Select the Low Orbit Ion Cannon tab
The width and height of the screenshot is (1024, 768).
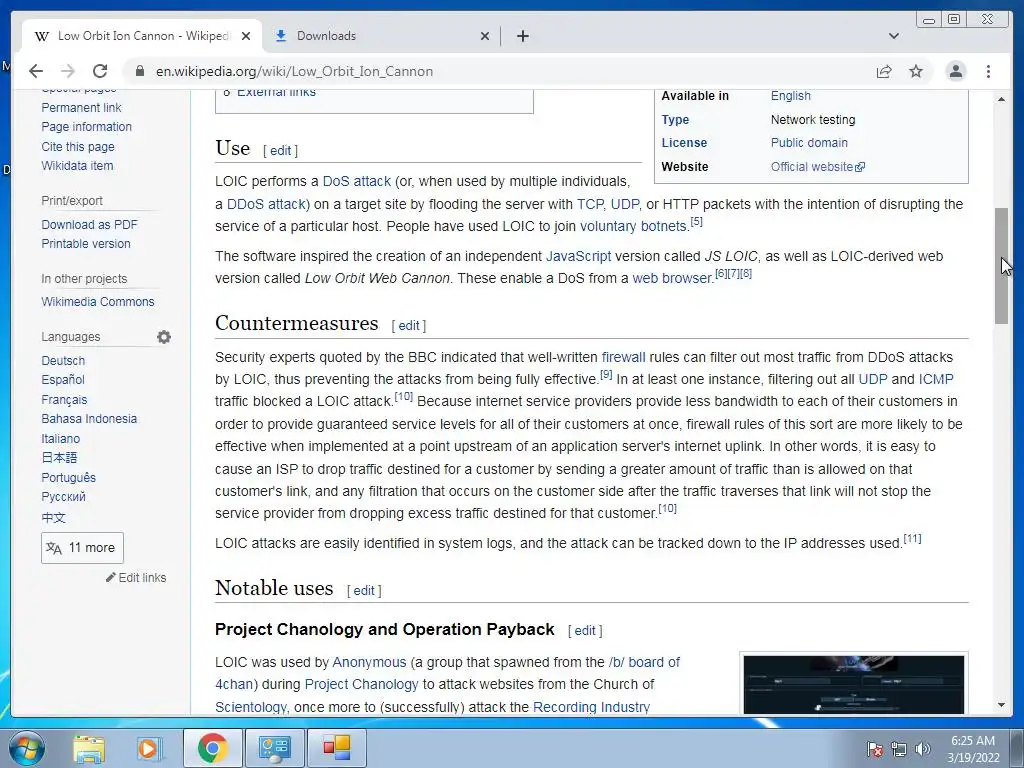click(142, 36)
